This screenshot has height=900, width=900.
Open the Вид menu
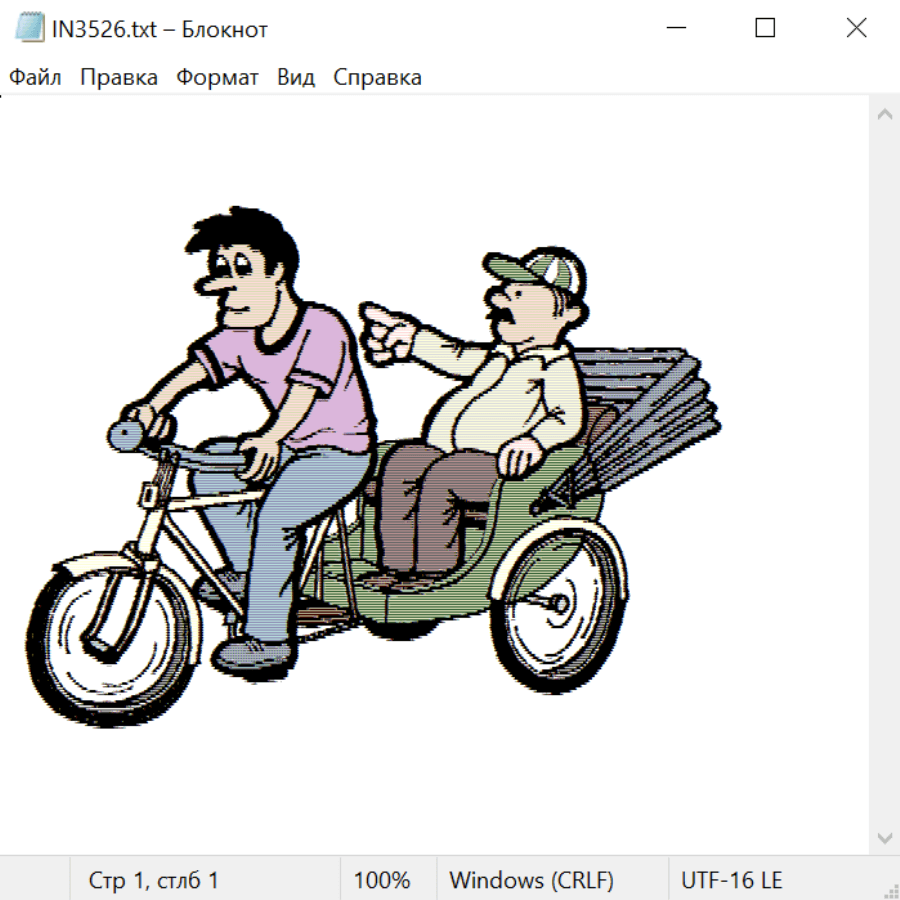point(295,78)
